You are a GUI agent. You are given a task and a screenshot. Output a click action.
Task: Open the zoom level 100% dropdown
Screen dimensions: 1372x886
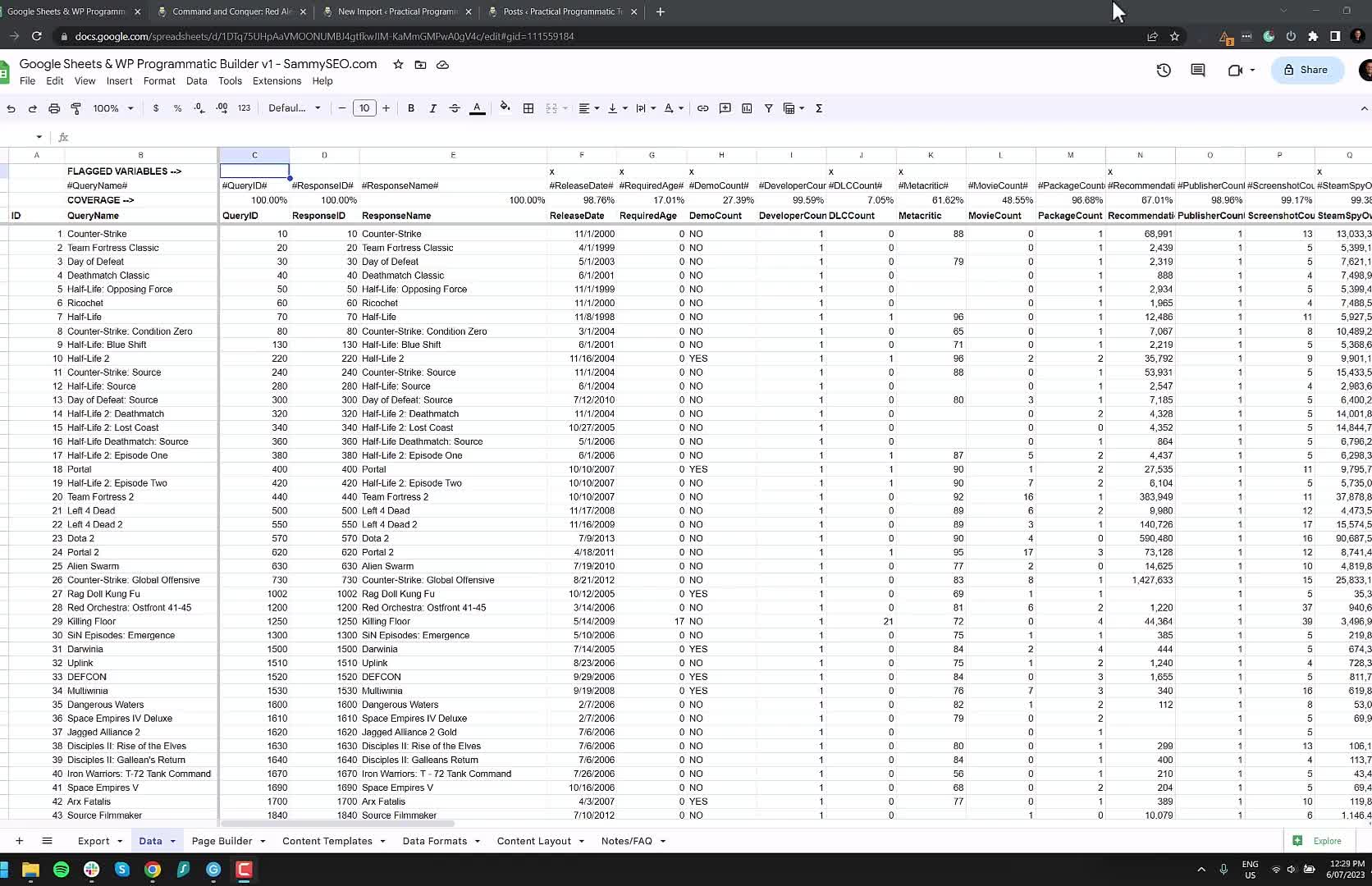(113, 108)
